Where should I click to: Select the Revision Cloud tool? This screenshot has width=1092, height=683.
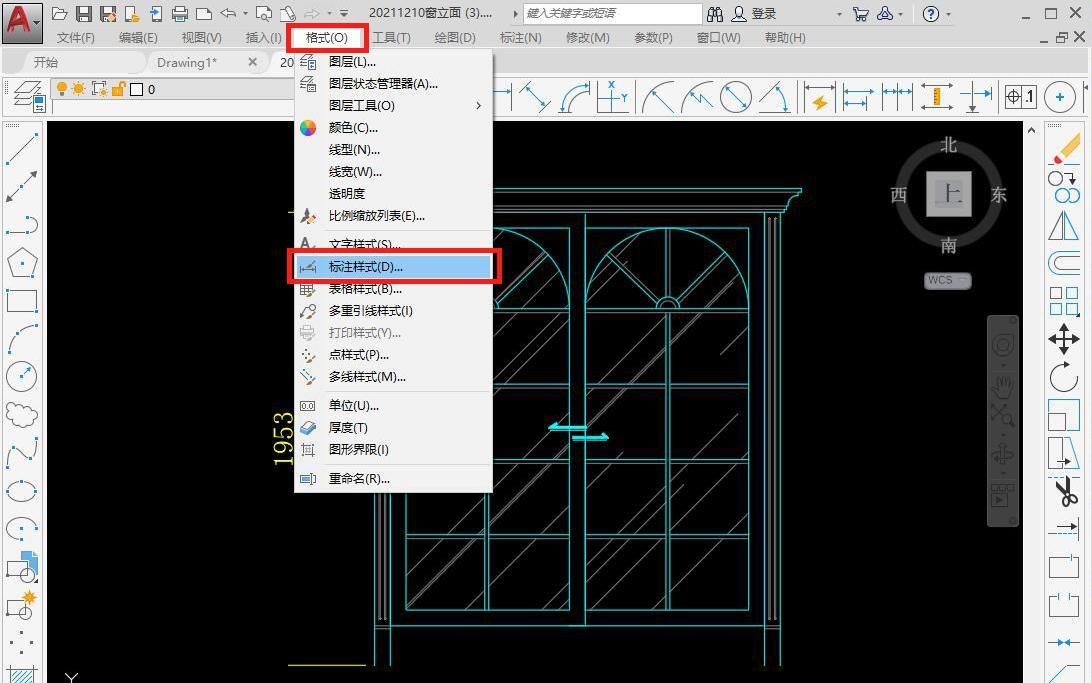pos(22,414)
